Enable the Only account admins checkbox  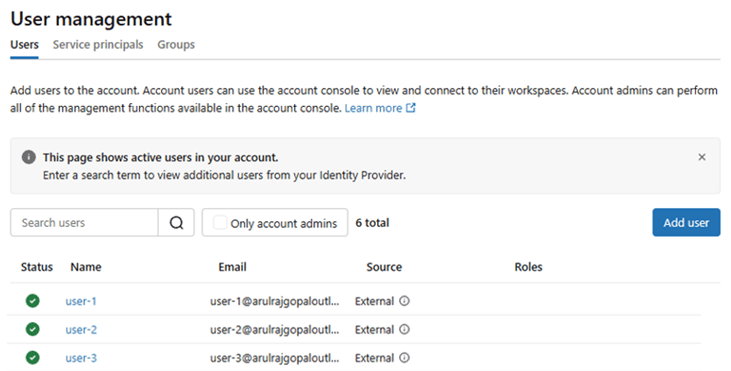pyautogui.click(x=220, y=222)
